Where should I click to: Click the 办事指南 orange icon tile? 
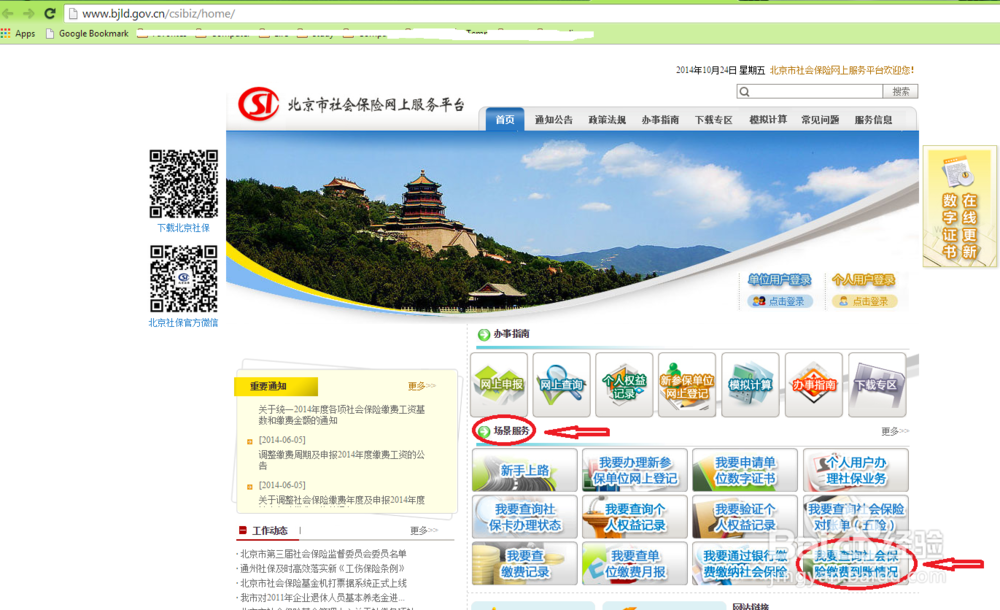[x=814, y=385]
